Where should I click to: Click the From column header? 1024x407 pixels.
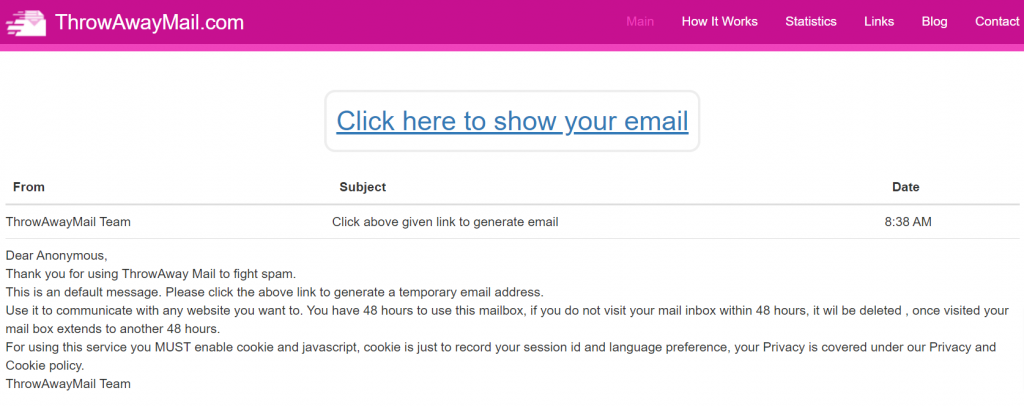point(29,187)
